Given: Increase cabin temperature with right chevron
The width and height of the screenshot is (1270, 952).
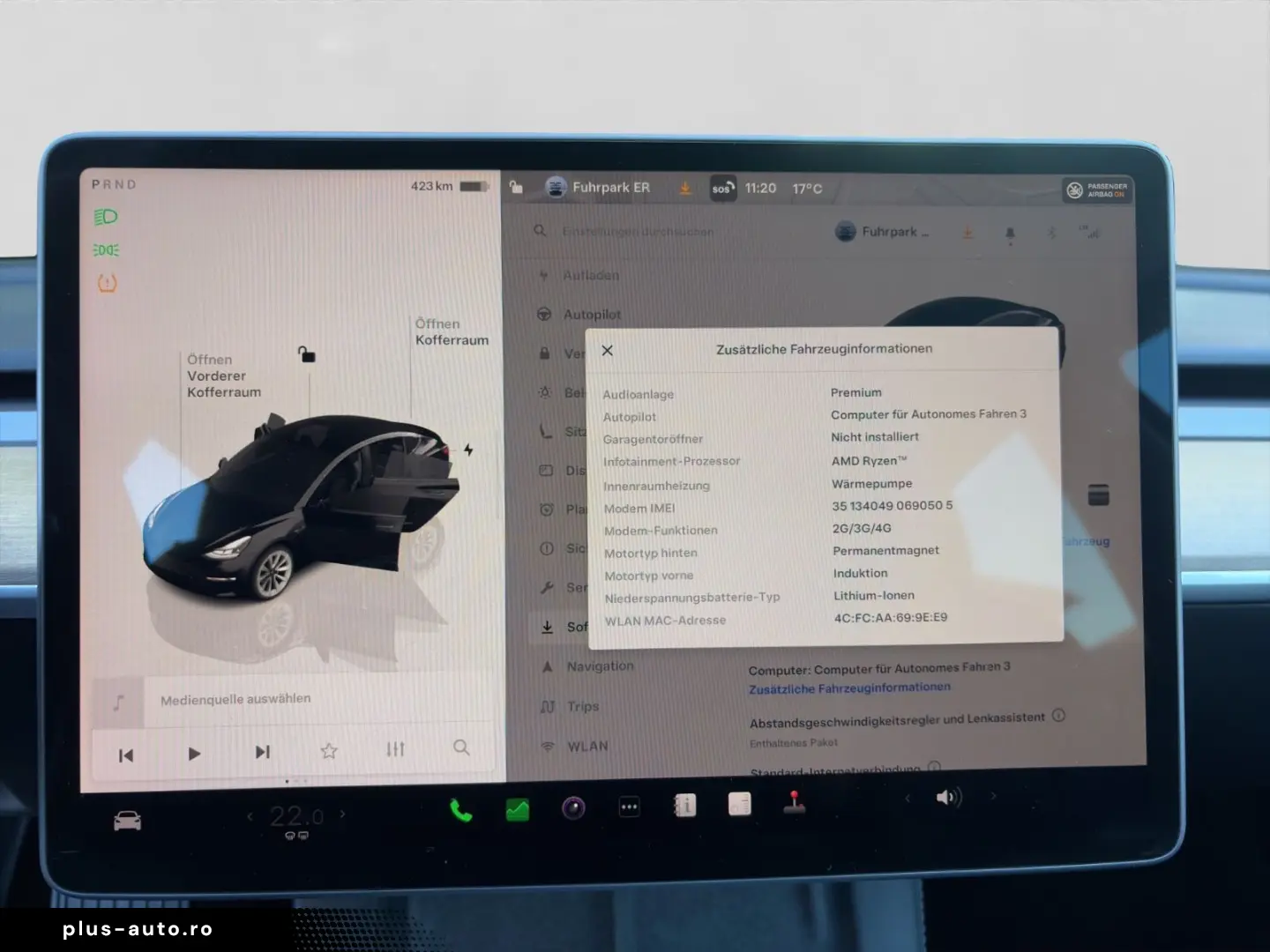Looking at the screenshot, I should [343, 814].
